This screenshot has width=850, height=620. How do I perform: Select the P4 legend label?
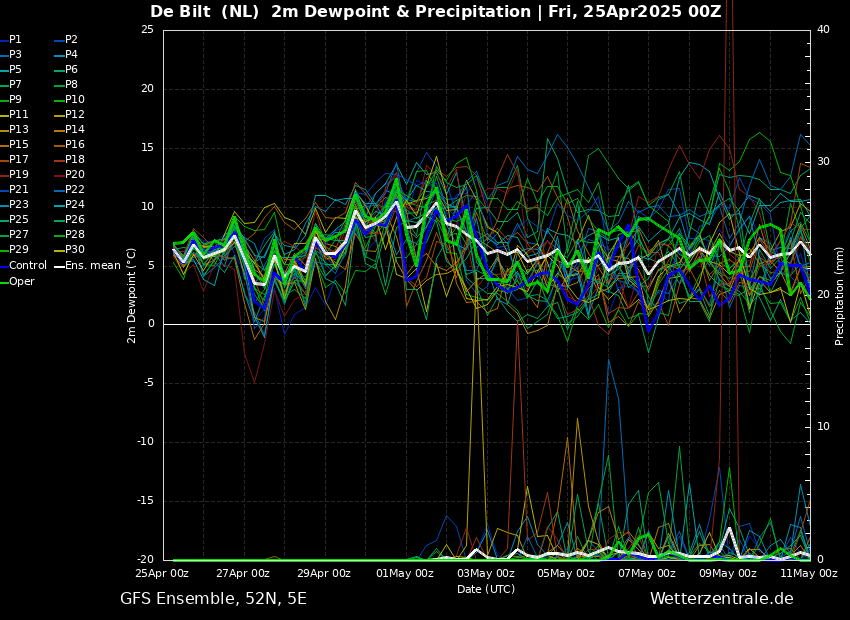click(67, 55)
